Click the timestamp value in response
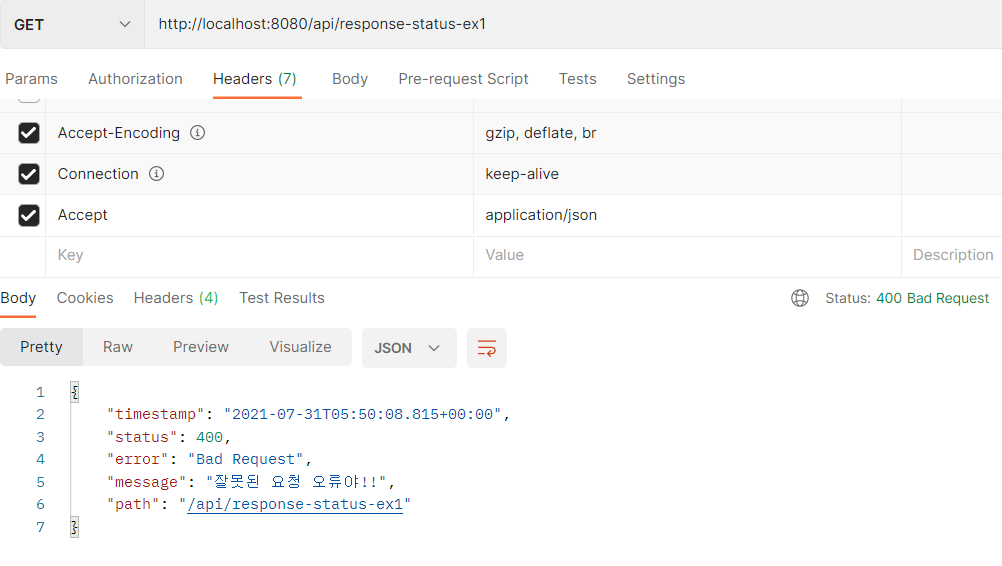 click(362, 414)
